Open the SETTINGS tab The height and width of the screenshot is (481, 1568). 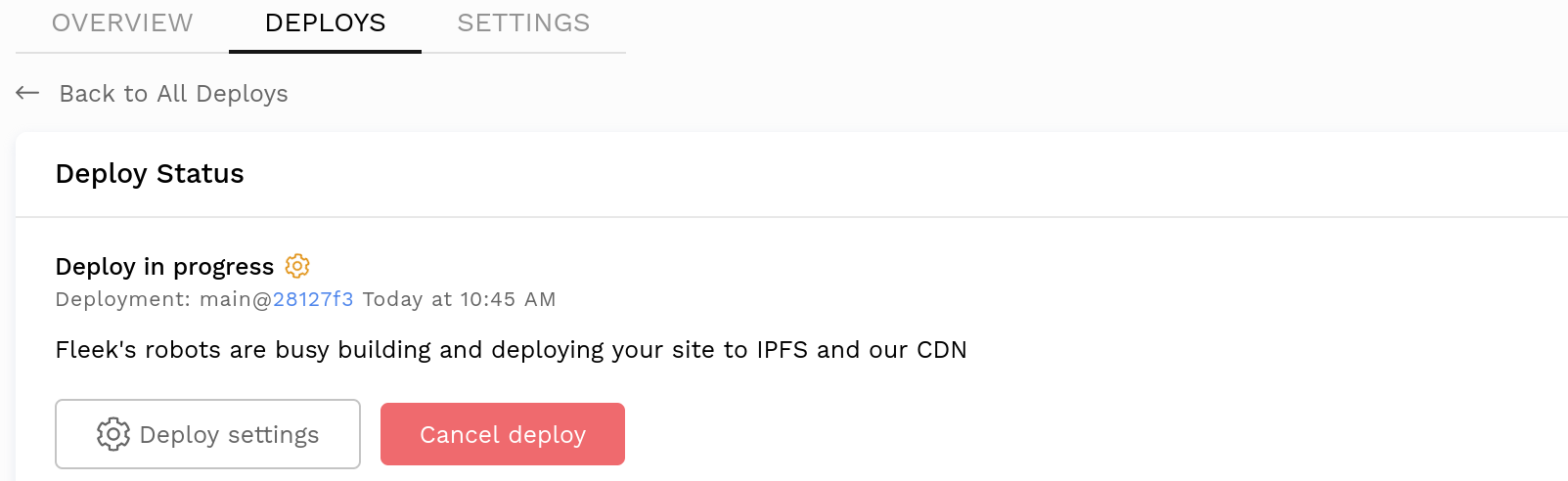523,23
